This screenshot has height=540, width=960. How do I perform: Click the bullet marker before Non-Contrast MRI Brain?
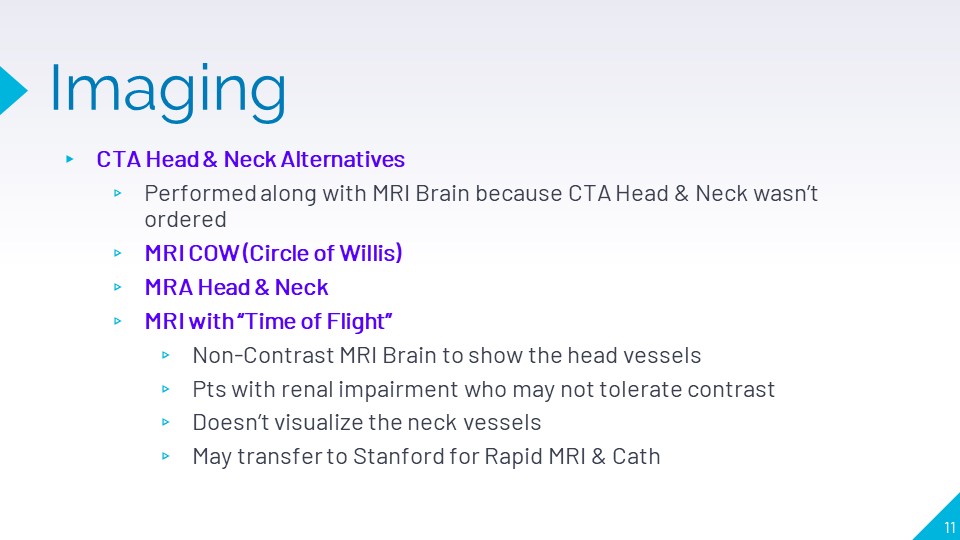(x=166, y=356)
